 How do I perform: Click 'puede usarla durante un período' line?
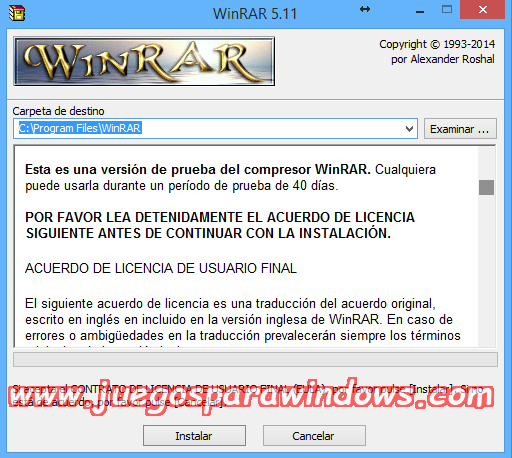tap(182, 186)
